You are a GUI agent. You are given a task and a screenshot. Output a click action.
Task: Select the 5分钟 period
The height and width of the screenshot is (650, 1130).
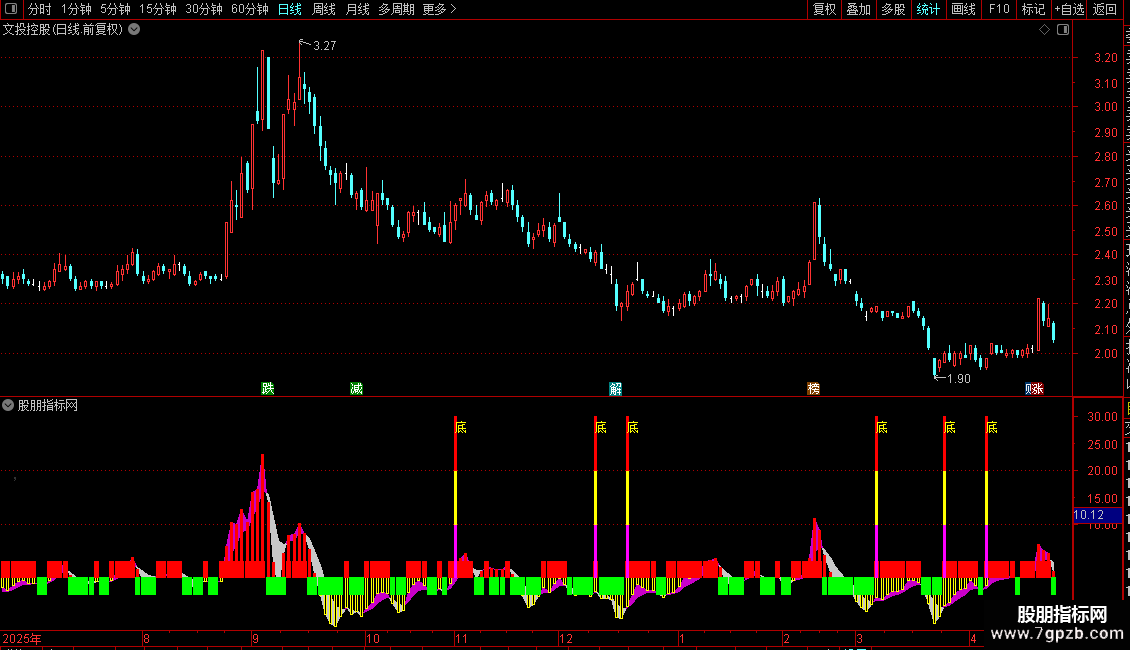pyautogui.click(x=115, y=9)
